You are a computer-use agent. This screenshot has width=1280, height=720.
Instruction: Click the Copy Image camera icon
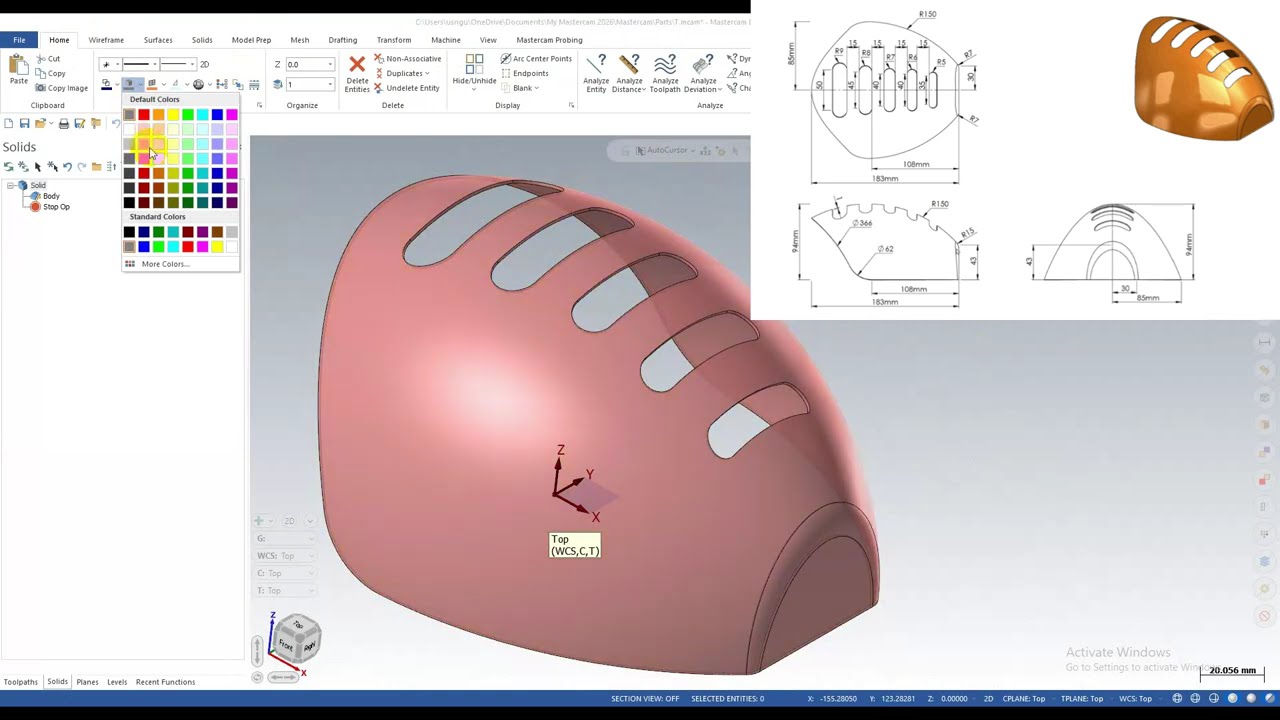(x=41, y=88)
